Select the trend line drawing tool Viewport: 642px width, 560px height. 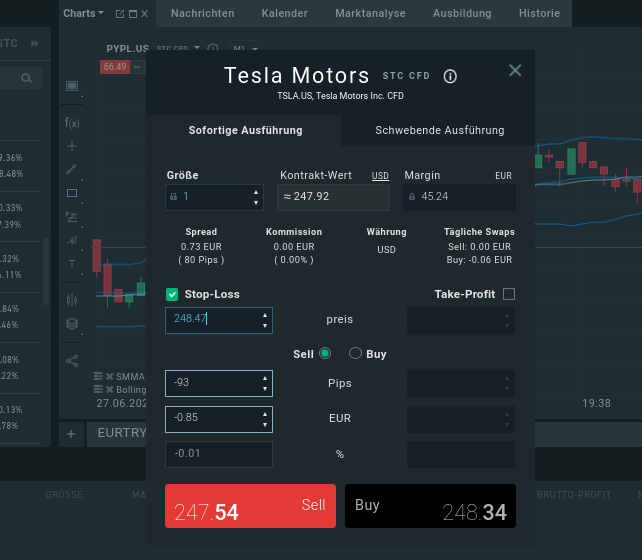pos(72,169)
